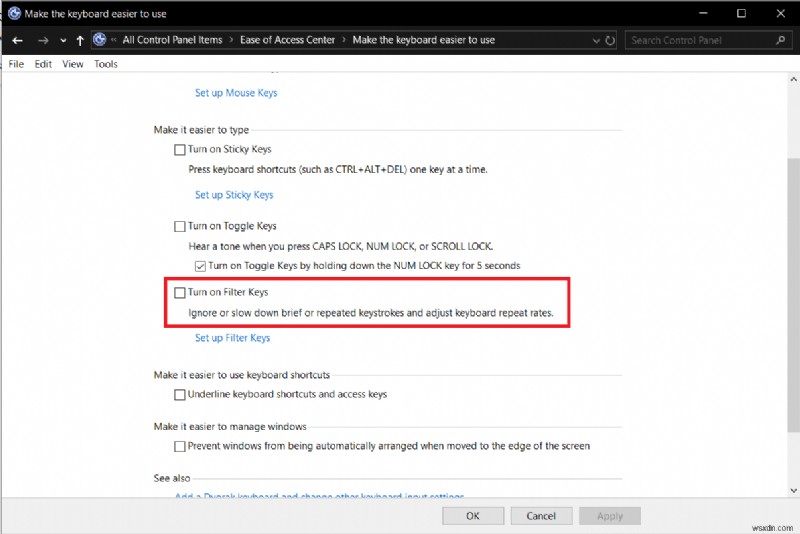Image resolution: width=800 pixels, height=534 pixels.
Task: Click the window title bar app icon
Action: click(14, 13)
